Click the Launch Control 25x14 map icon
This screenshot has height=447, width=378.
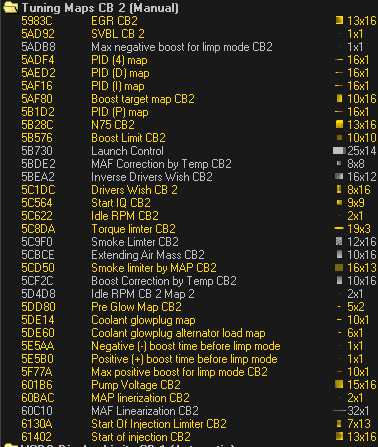(x=339, y=151)
